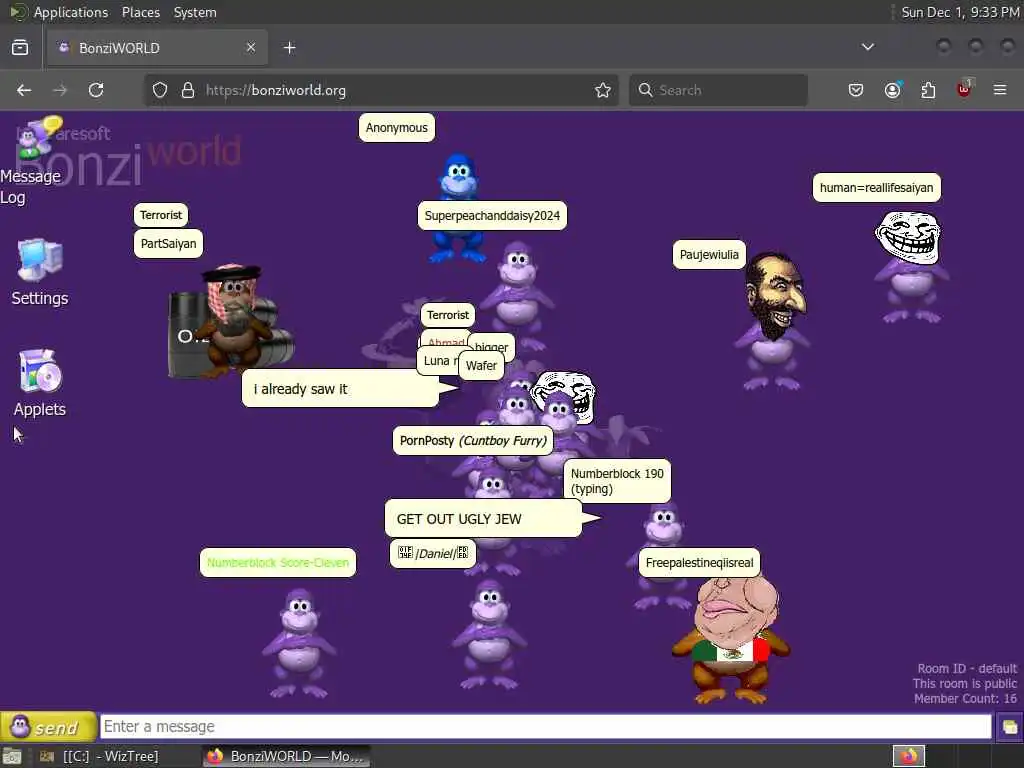Click the Numberblock 190 (typing) tag

[x=617, y=481]
